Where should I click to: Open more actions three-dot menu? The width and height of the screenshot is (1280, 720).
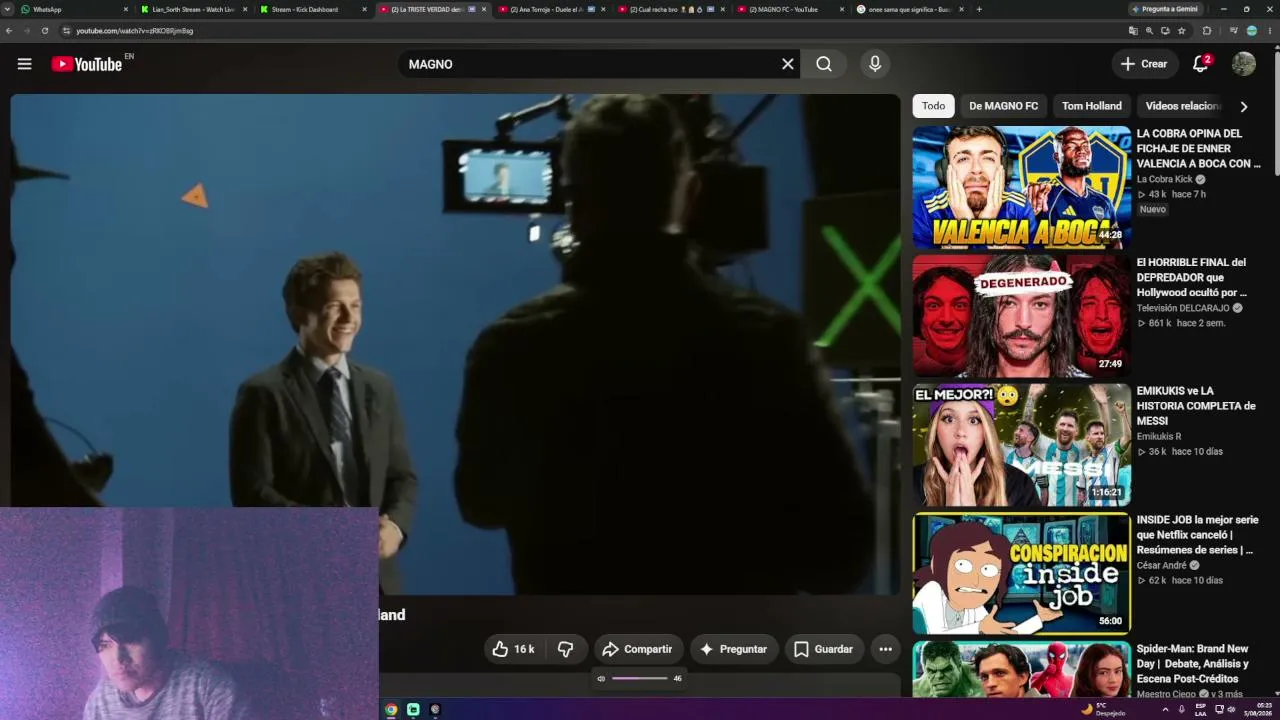click(885, 649)
